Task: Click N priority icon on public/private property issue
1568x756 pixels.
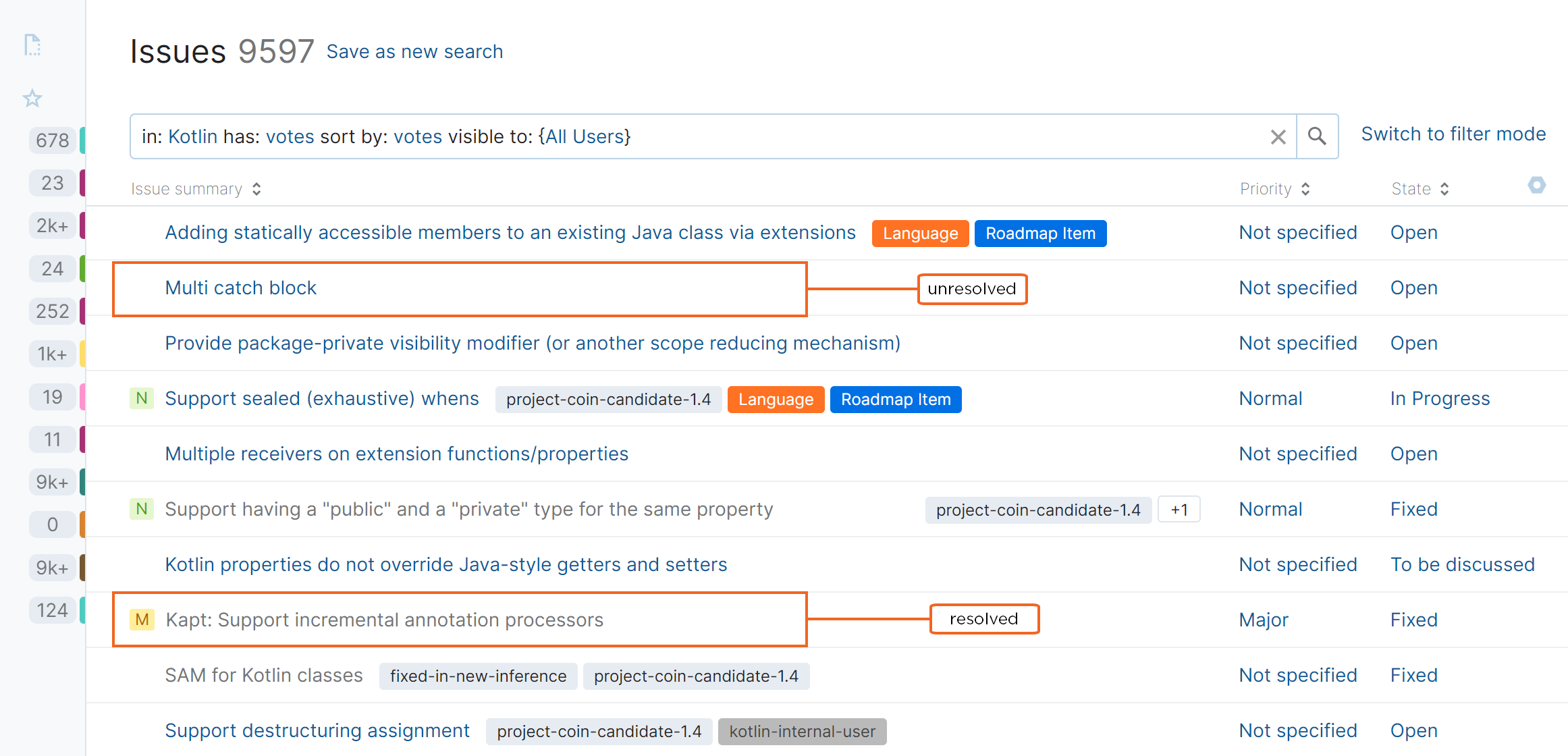Action: pos(142,509)
